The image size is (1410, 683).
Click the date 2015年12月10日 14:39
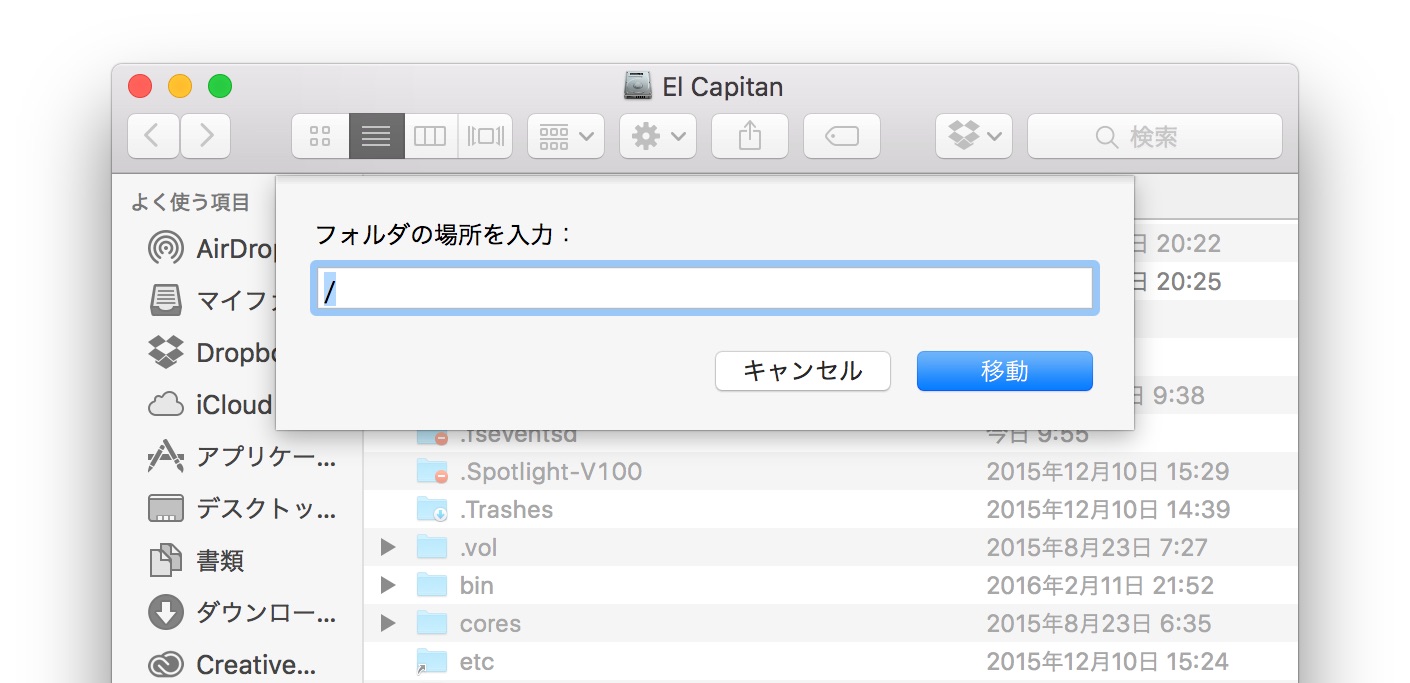click(1108, 510)
